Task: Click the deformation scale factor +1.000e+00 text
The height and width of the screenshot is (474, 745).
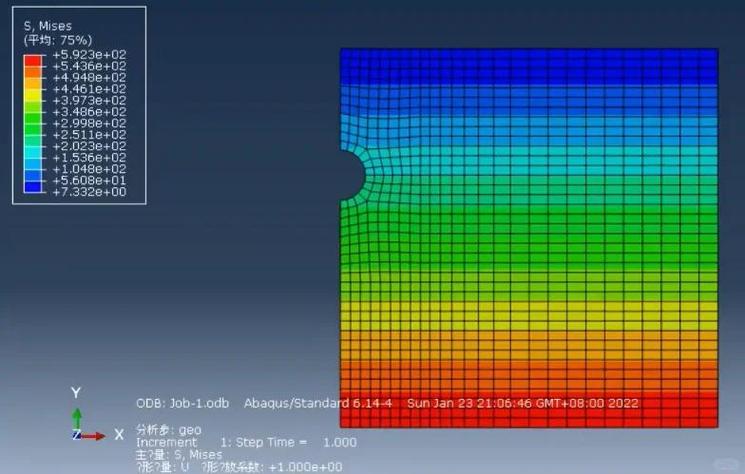Action: (x=271, y=467)
